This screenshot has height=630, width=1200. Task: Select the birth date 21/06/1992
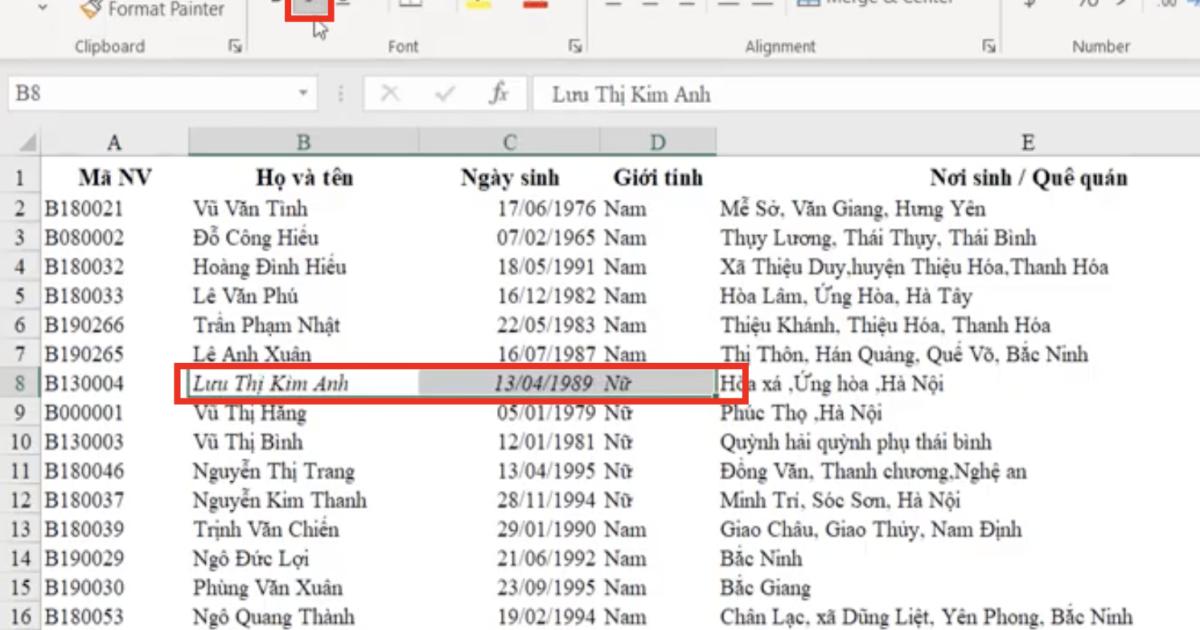click(509, 558)
